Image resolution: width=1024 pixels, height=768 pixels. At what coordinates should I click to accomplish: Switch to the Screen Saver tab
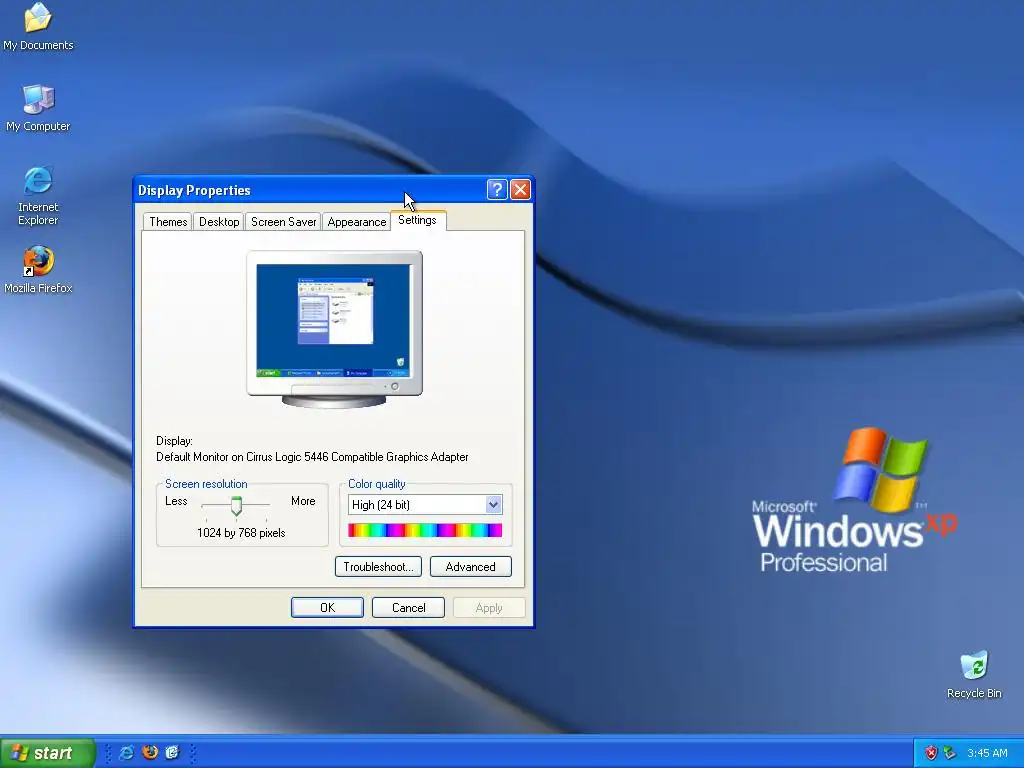[x=283, y=221]
